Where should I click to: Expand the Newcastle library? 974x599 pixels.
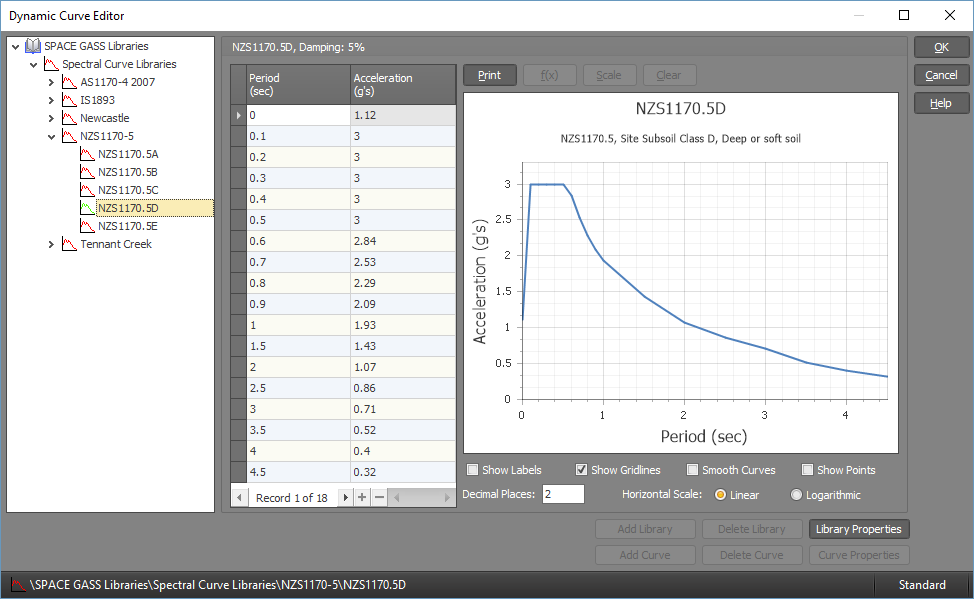point(52,118)
